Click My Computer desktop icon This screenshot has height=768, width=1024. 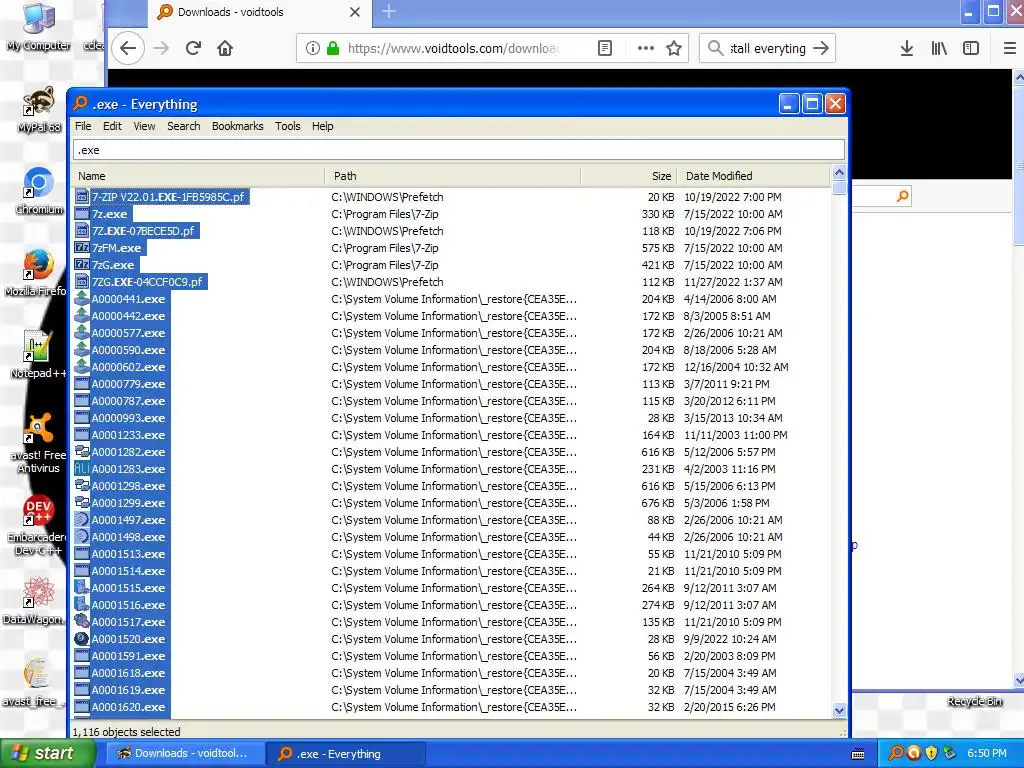click(39, 27)
